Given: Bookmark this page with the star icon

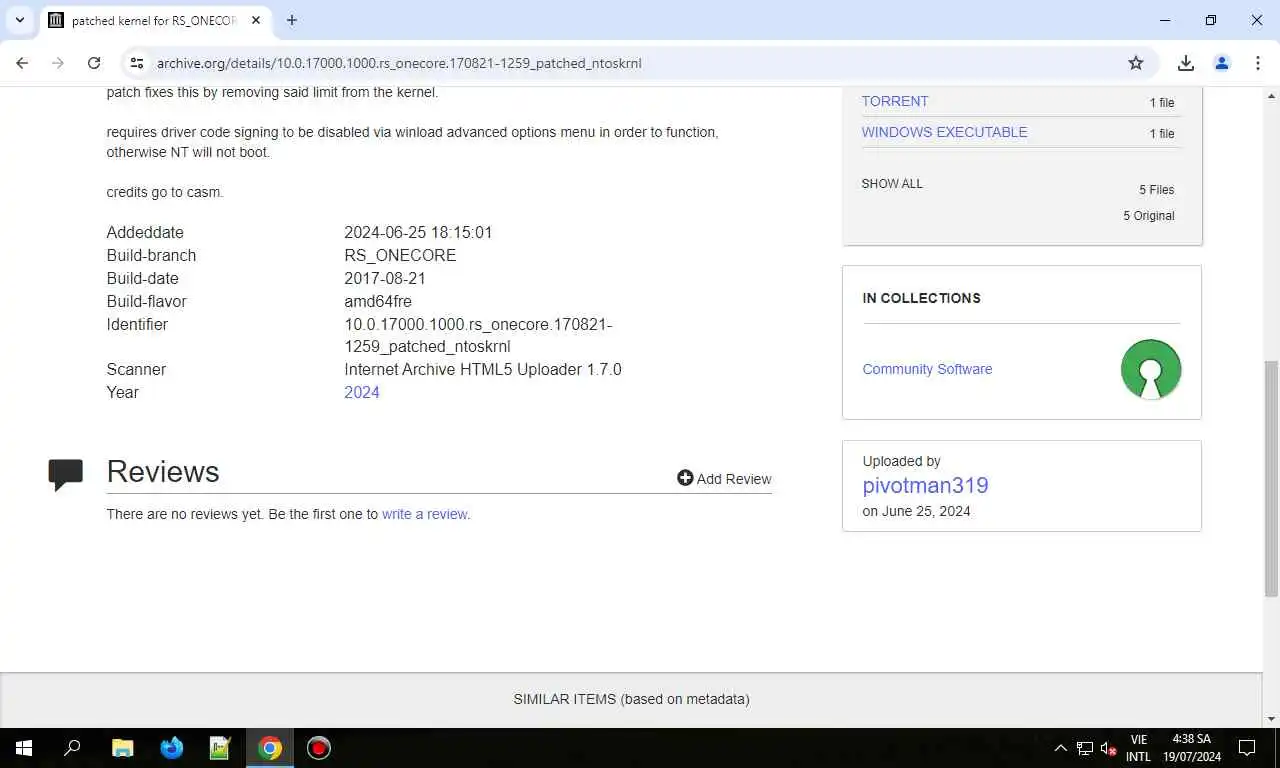Looking at the screenshot, I should (x=1136, y=63).
